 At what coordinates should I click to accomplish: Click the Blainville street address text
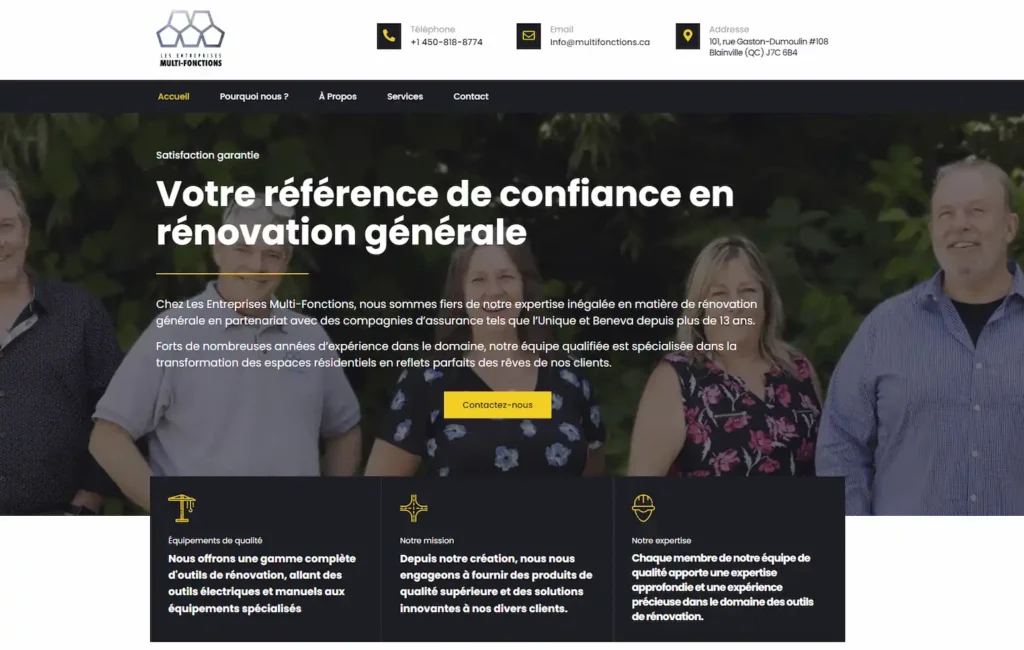[x=769, y=46]
